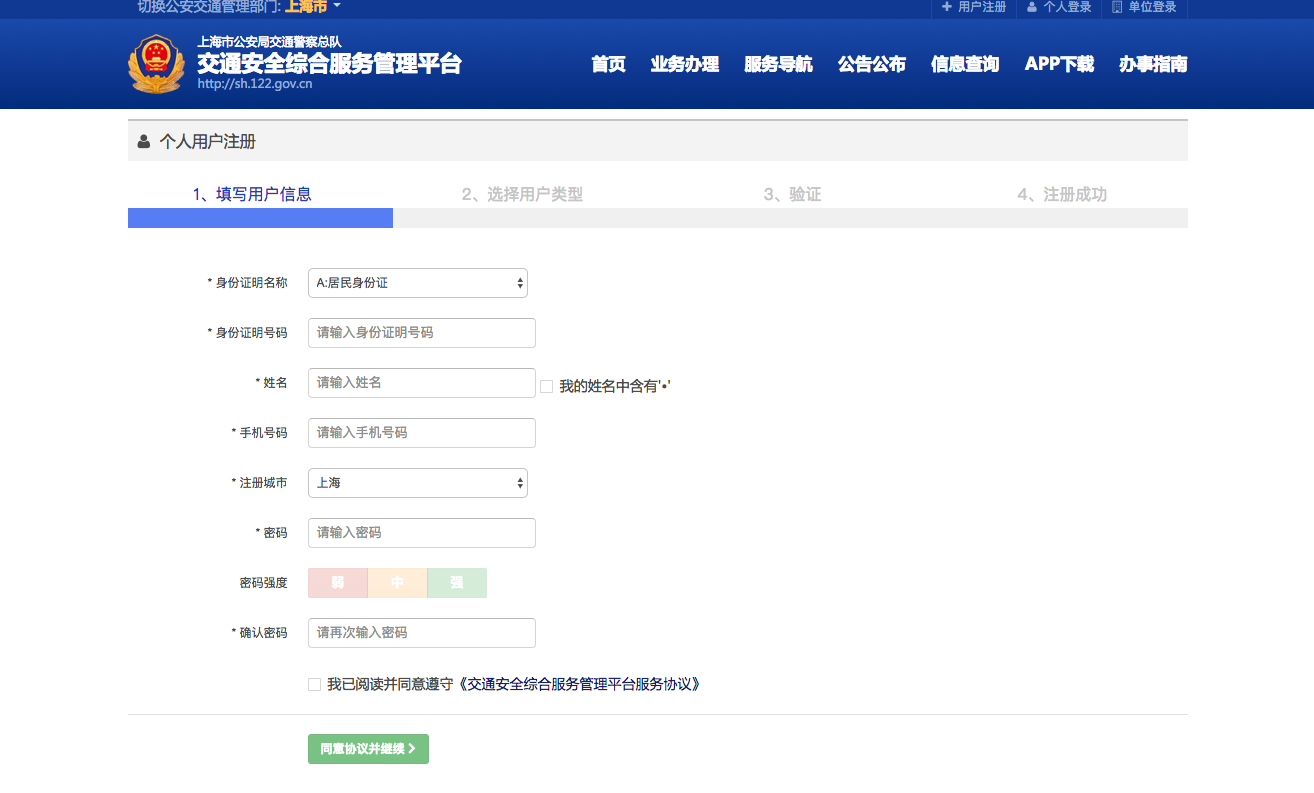Screen dimensions: 1314x793
Task: Click the building icon beside 单位登录
Action: (1117, 7)
